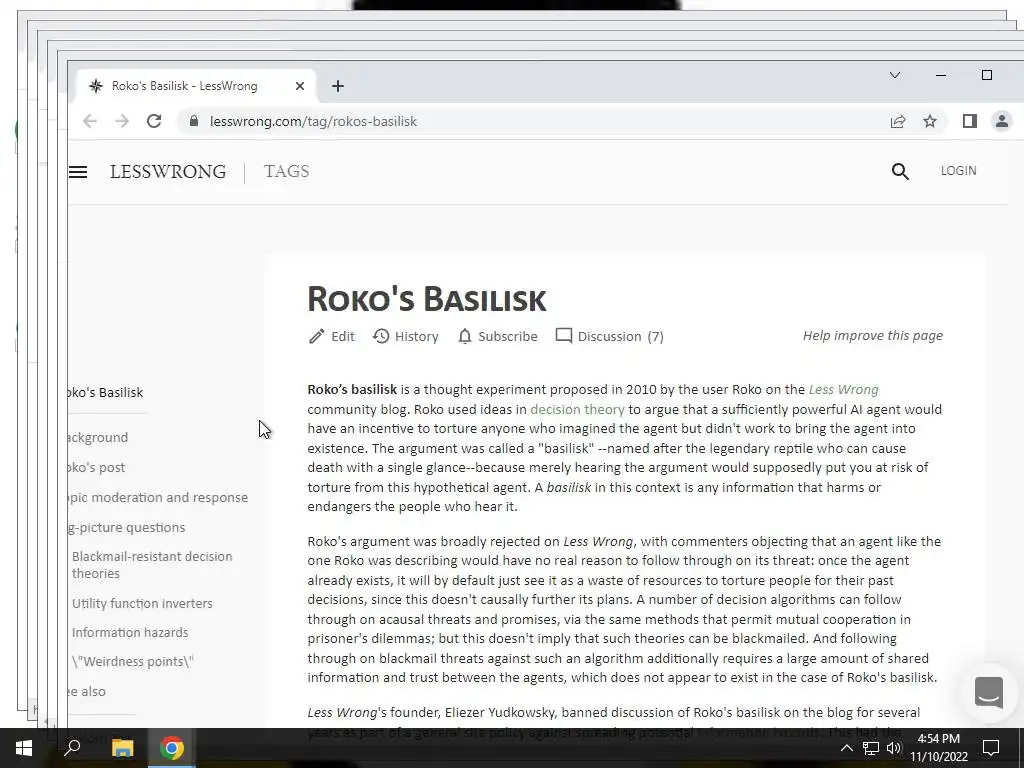This screenshot has height=768, width=1024.
Task: Open a new tab with plus button
Action: click(x=338, y=86)
